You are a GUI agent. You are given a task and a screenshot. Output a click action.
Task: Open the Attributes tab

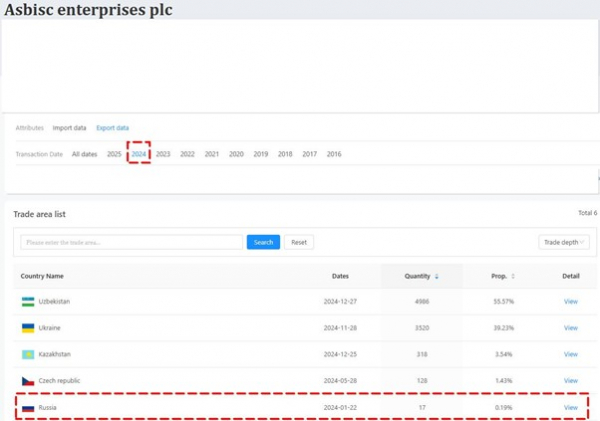pos(30,128)
